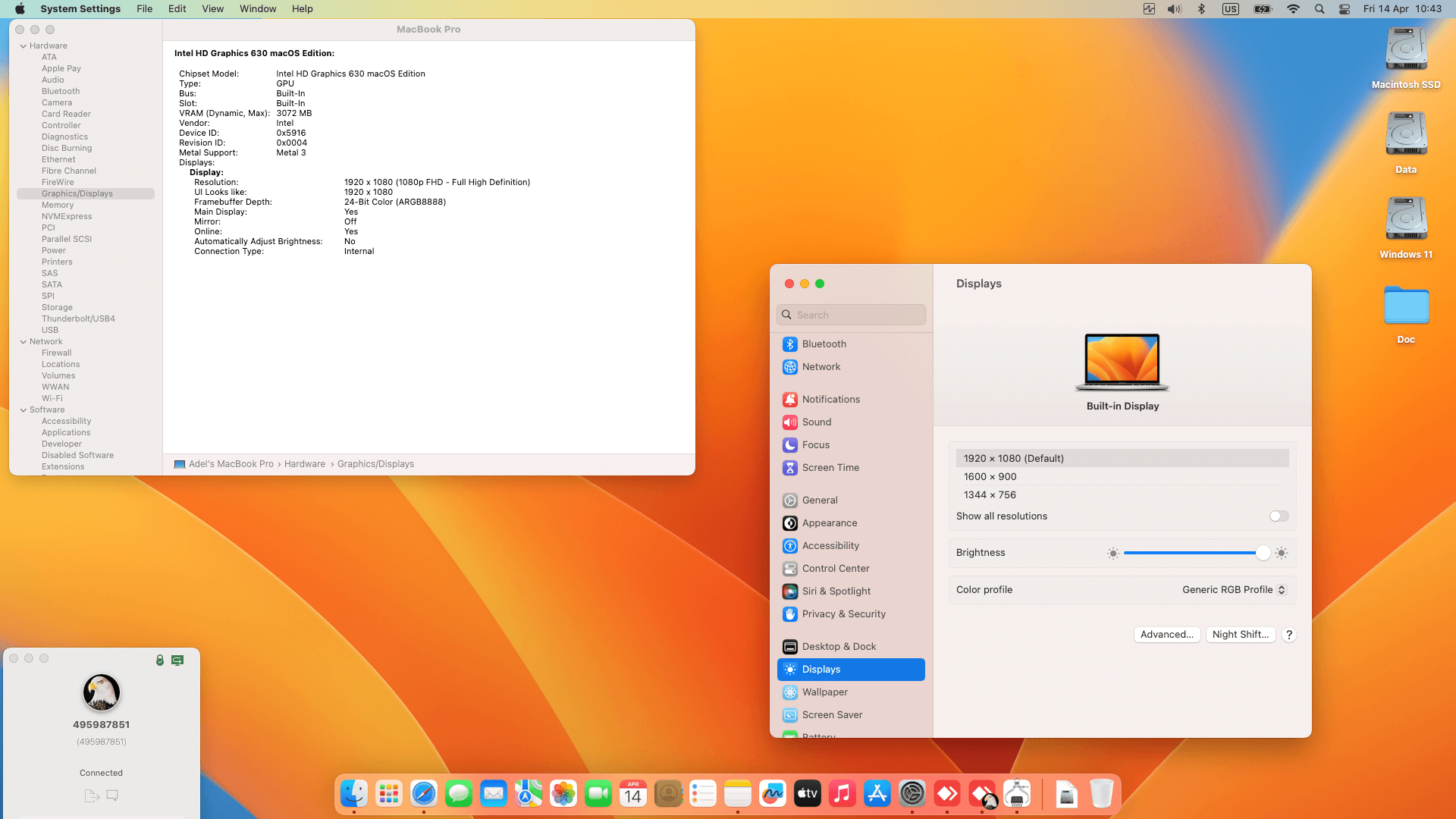Collapse the Network section in the sidebar
The image size is (1456, 819).
[x=24, y=341]
